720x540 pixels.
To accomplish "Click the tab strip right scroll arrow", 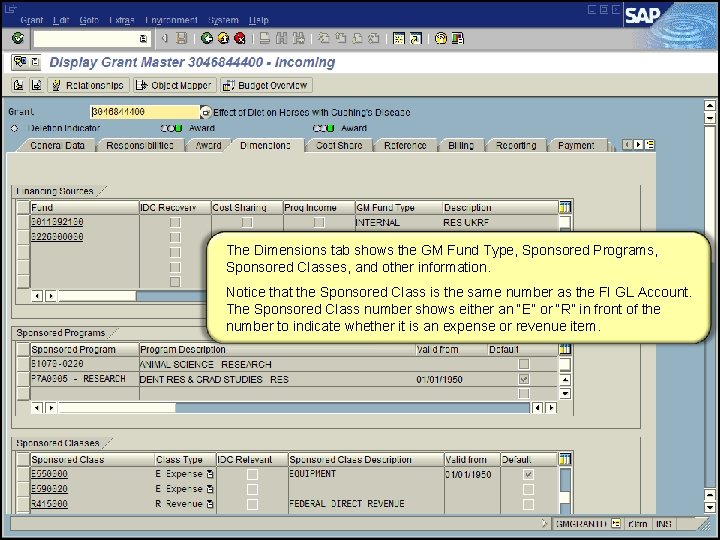I will tap(638, 145).
